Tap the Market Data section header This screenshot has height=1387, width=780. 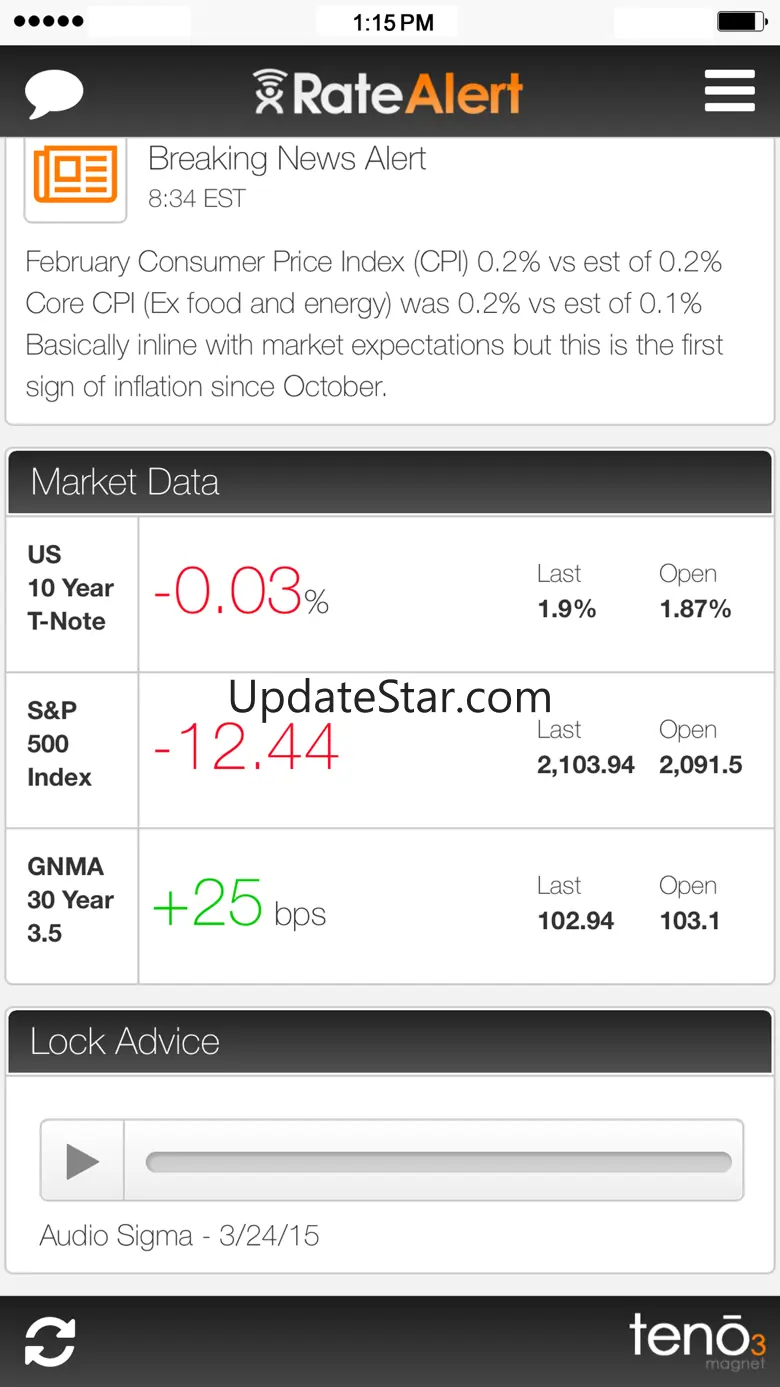coord(390,482)
